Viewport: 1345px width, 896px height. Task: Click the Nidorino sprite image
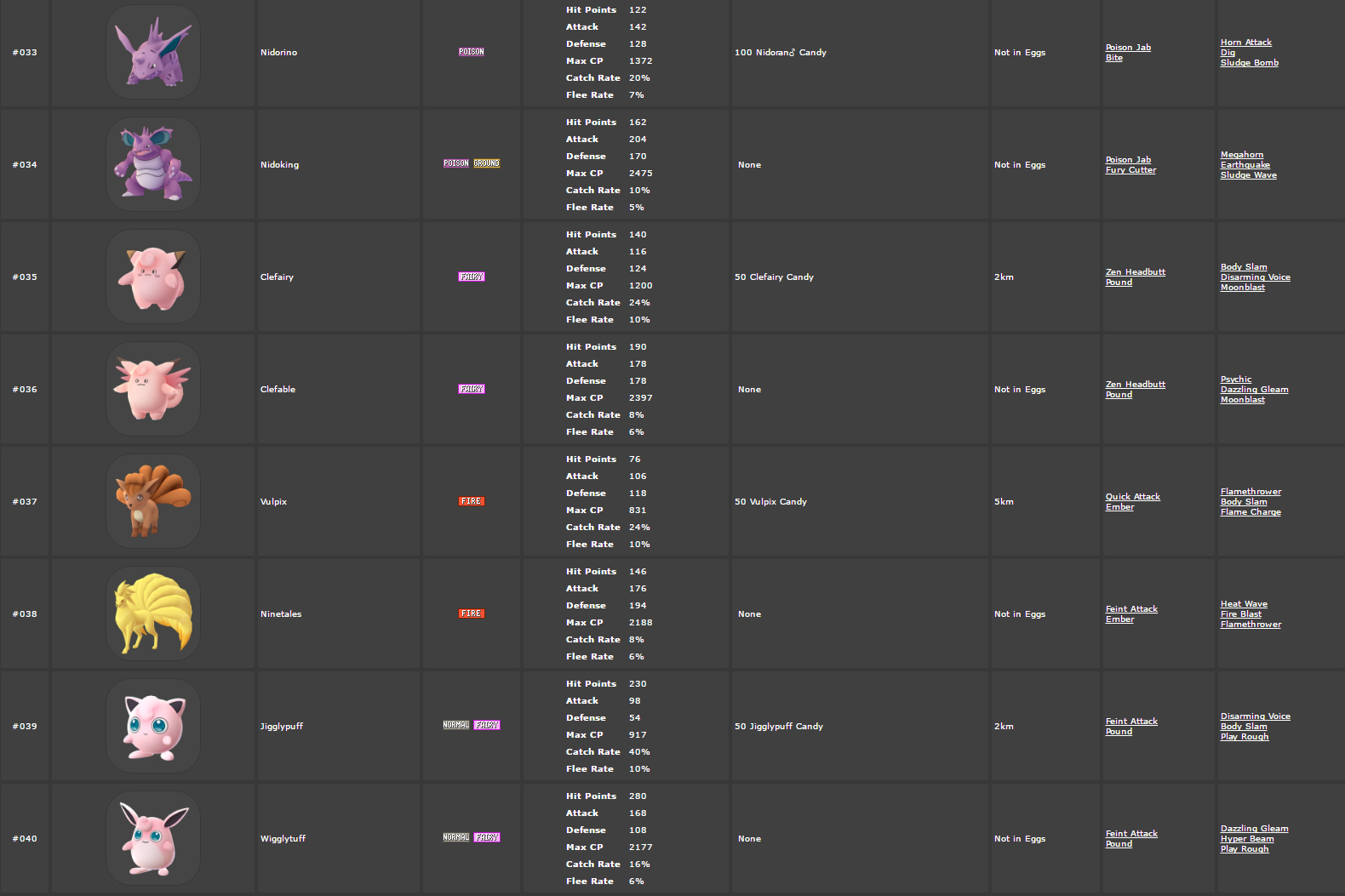click(x=152, y=51)
